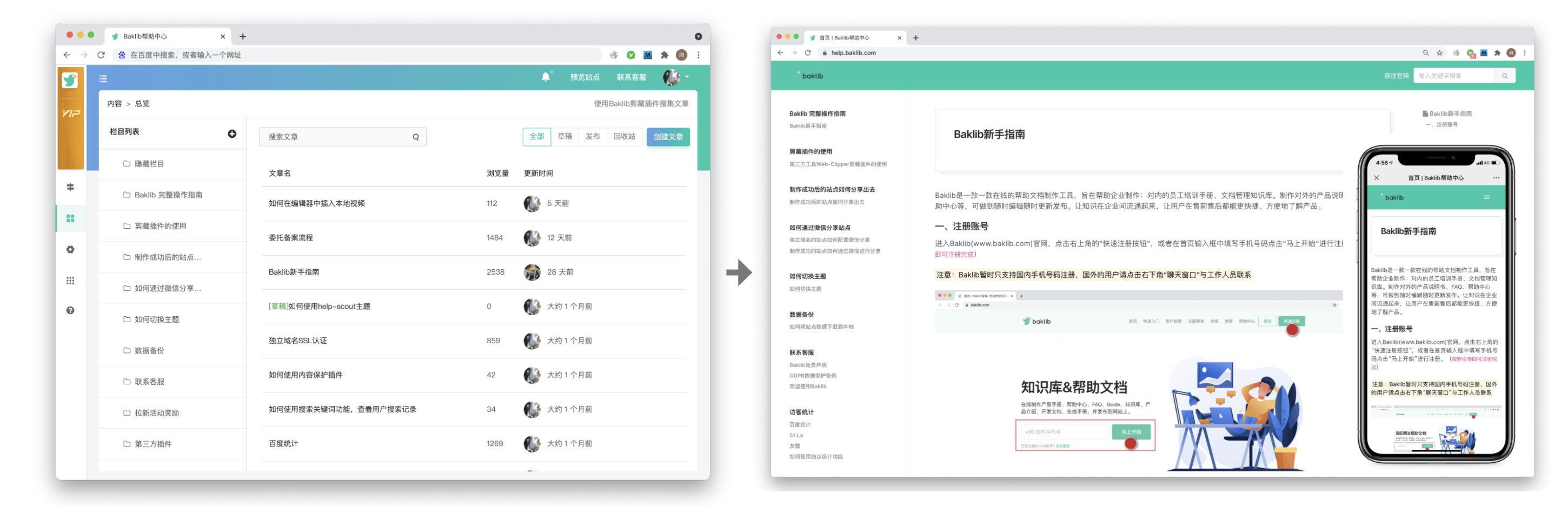Click the 搜索文章 search field

pos(343,137)
